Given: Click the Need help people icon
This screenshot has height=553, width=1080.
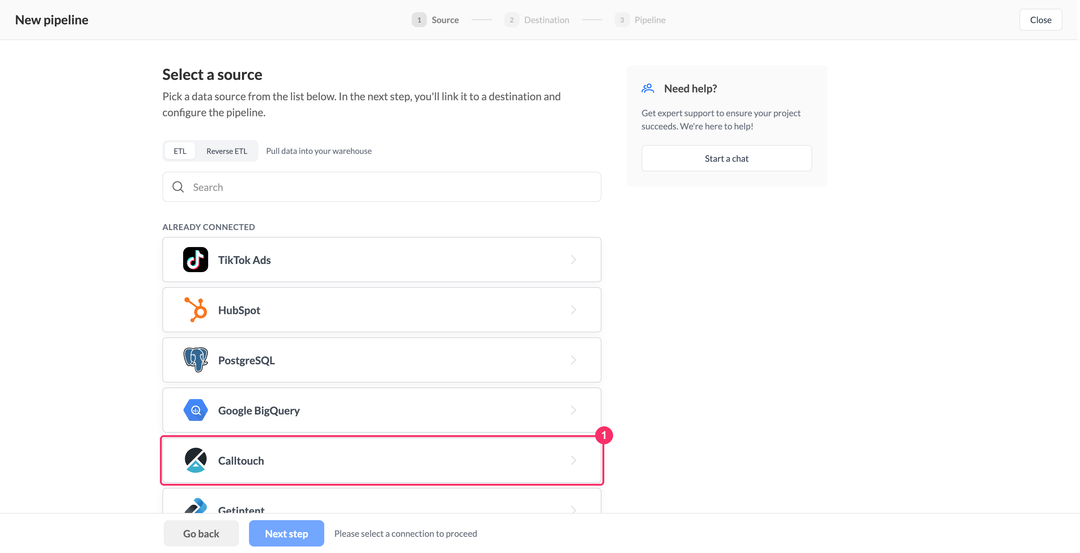Looking at the screenshot, I should [x=647, y=88].
